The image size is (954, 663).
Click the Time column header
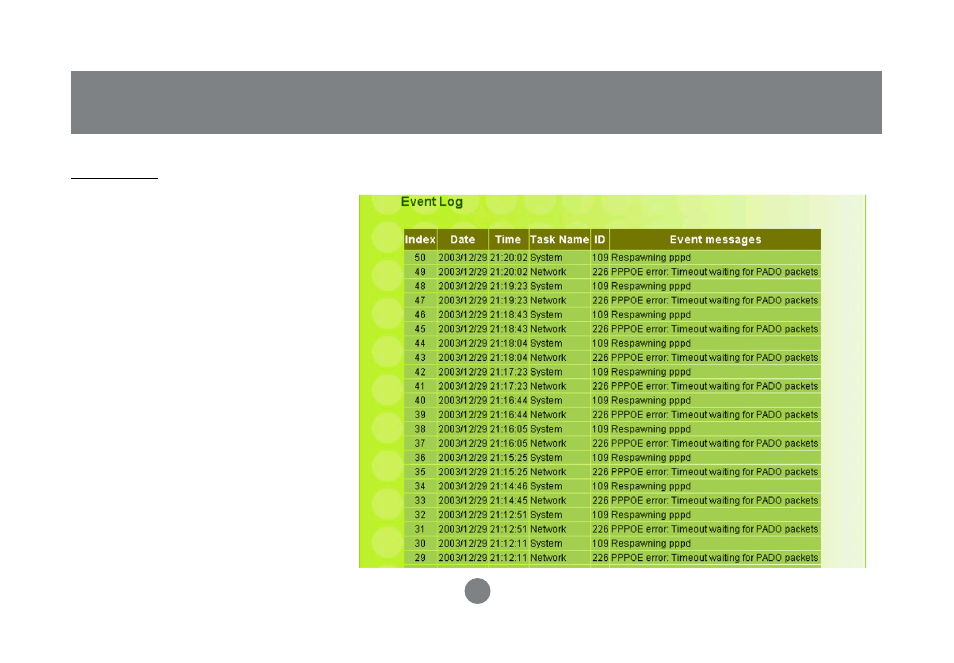[508, 240]
